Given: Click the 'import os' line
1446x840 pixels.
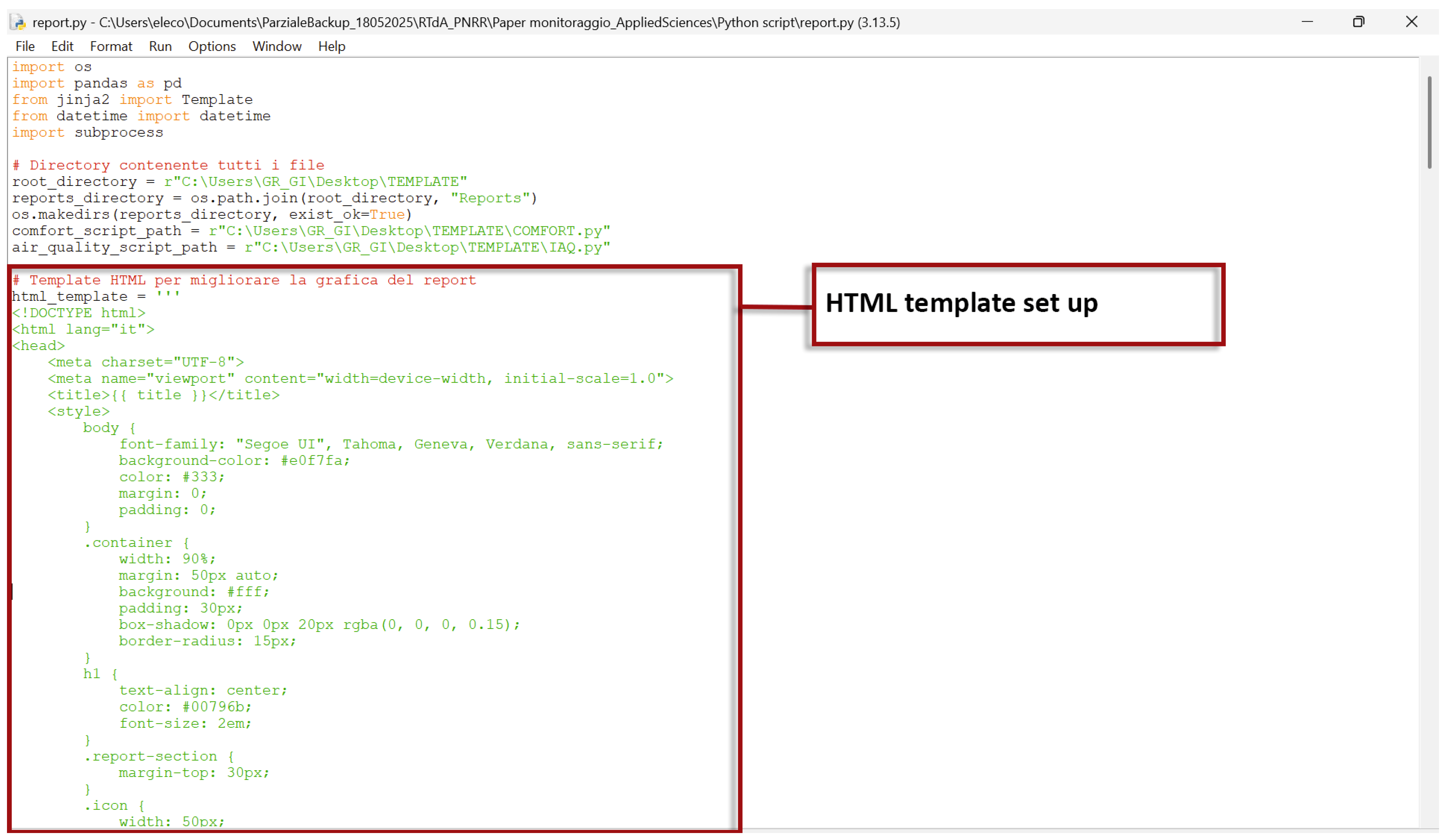Looking at the screenshot, I should point(52,67).
